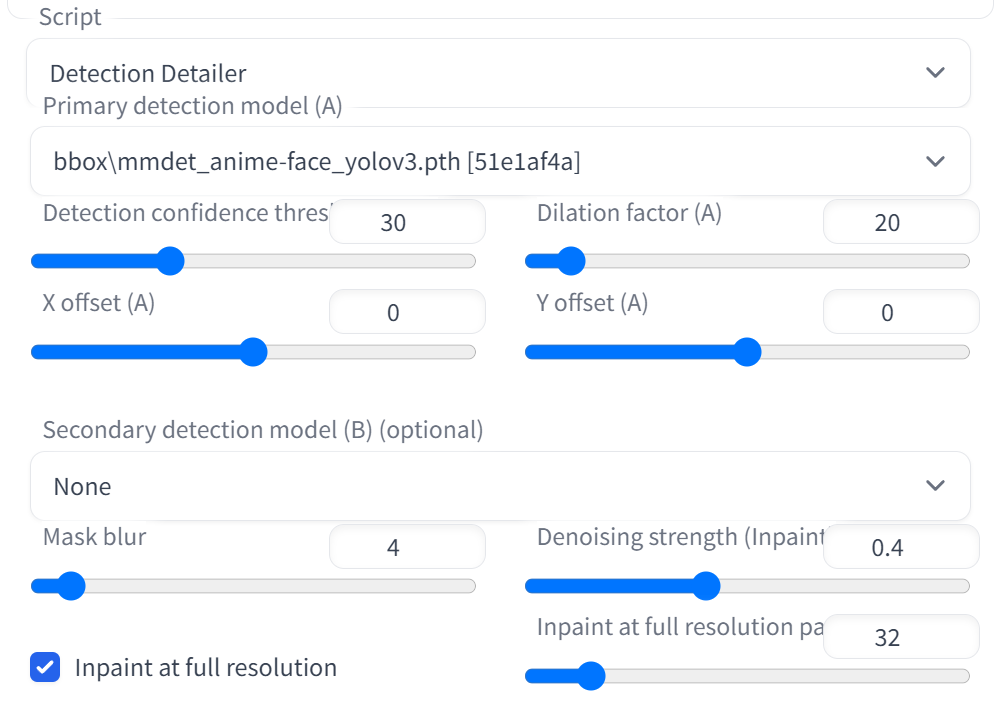
Task: Click the Denoising strength slider handle
Action: pos(706,586)
